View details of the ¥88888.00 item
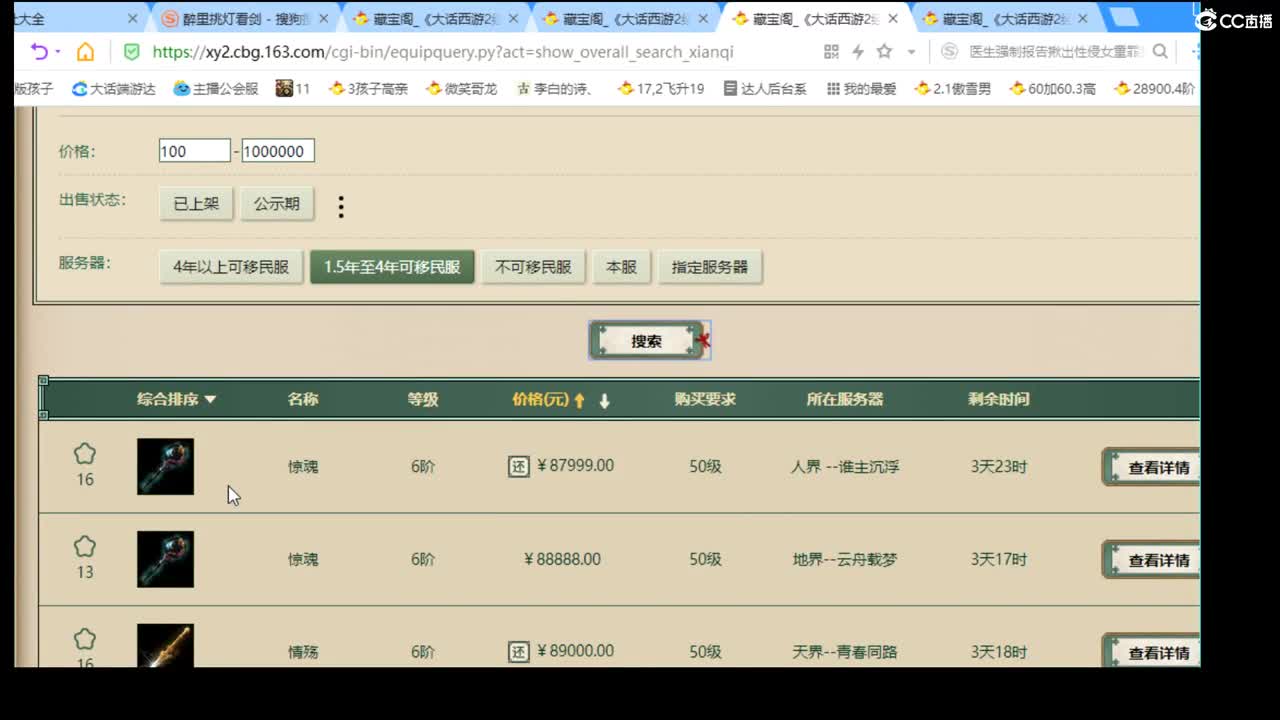This screenshot has width=1280, height=720. [1151, 560]
